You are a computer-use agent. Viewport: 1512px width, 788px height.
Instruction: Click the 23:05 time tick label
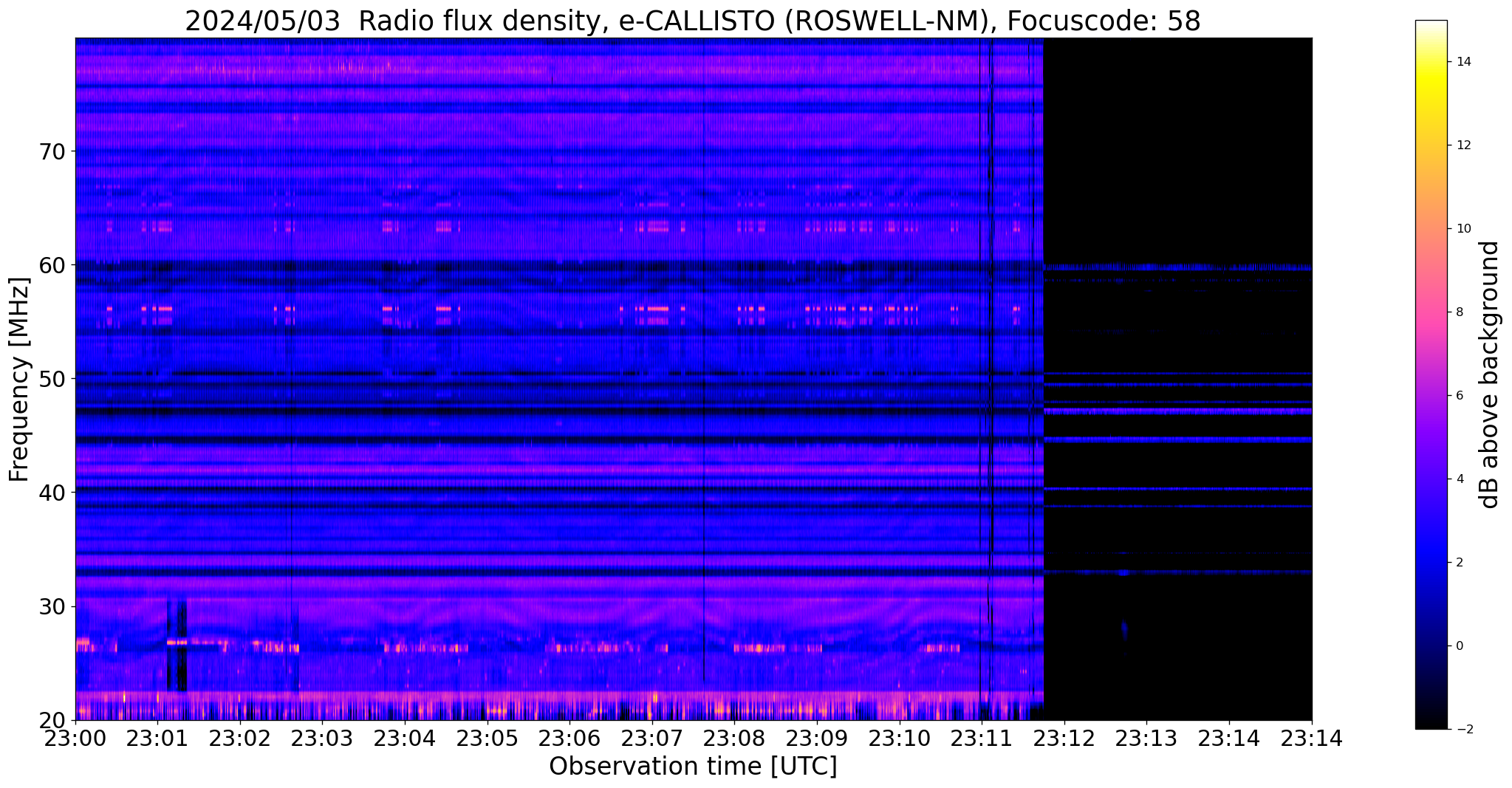click(488, 738)
